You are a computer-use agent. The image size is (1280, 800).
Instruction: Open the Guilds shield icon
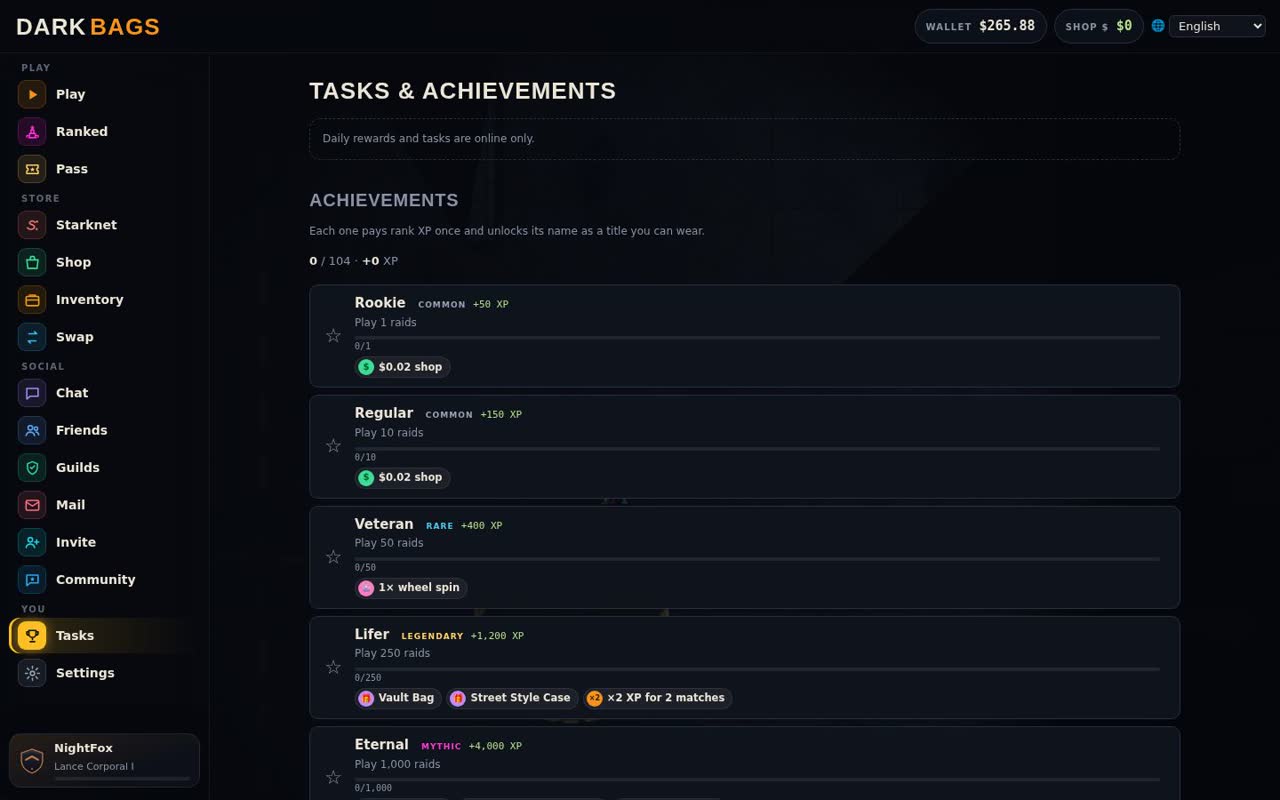[32, 468]
